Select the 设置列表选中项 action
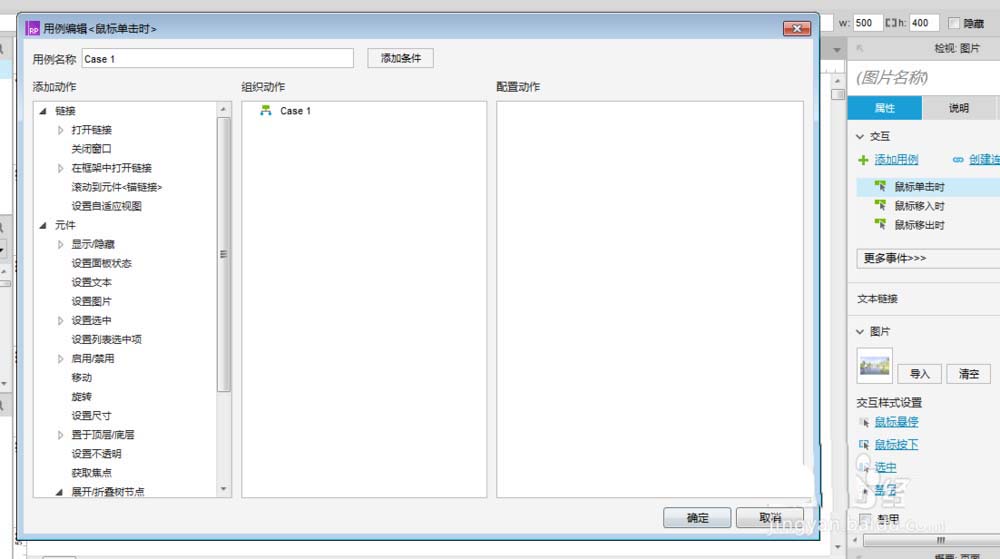 tap(107, 340)
